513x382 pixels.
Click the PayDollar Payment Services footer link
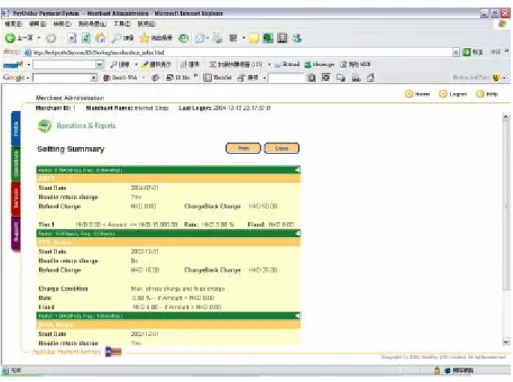pyautogui.click(x=66, y=352)
